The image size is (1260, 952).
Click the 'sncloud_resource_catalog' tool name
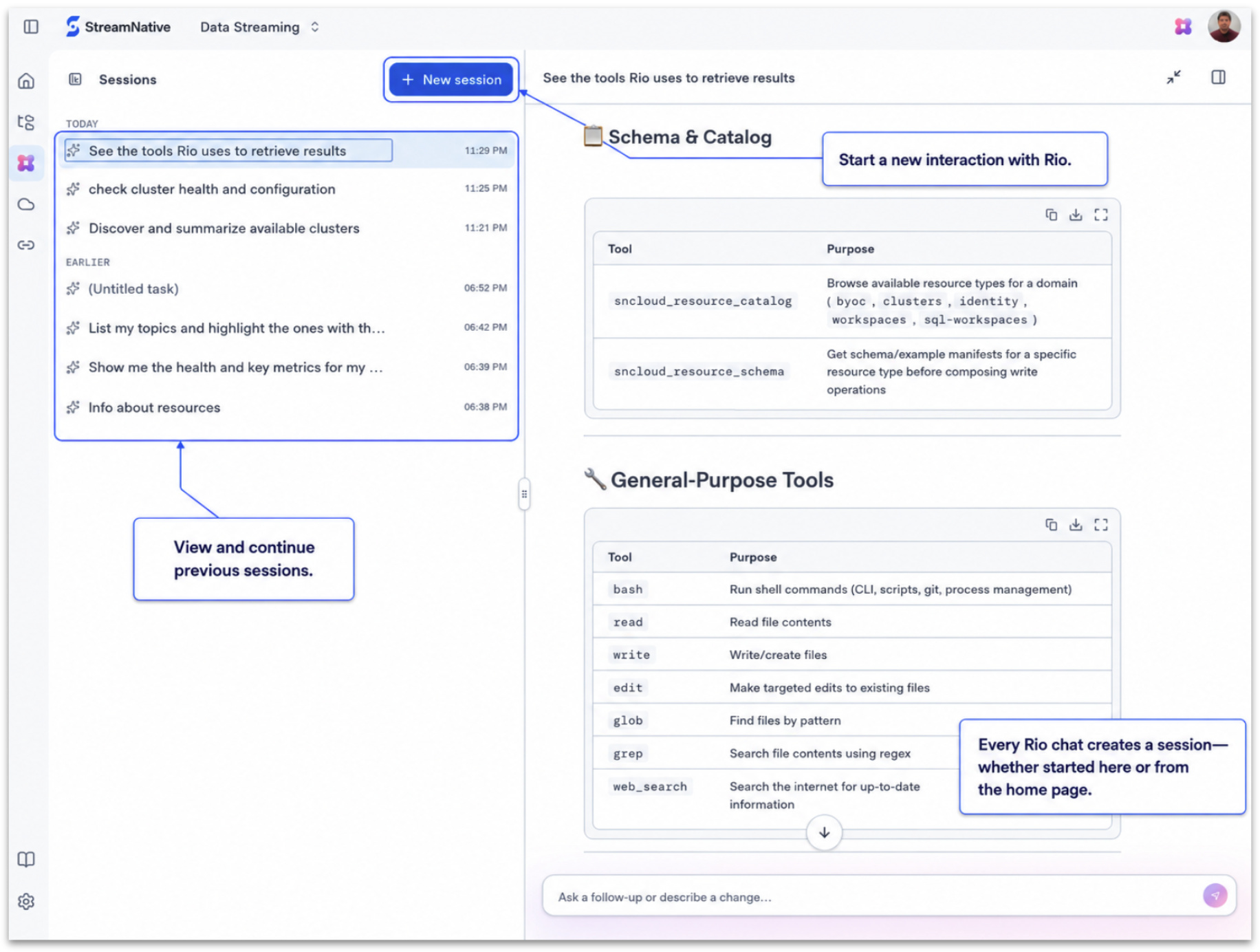point(703,301)
